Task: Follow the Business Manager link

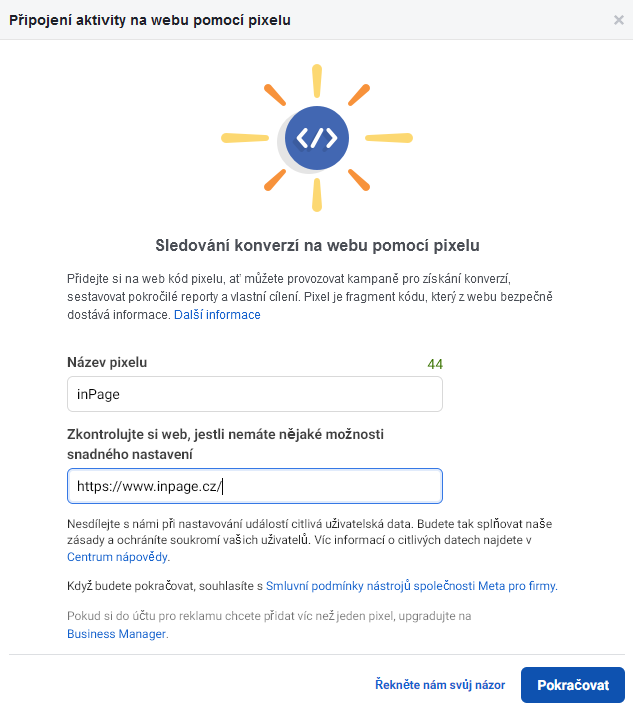Action: (x=117, y=634)
